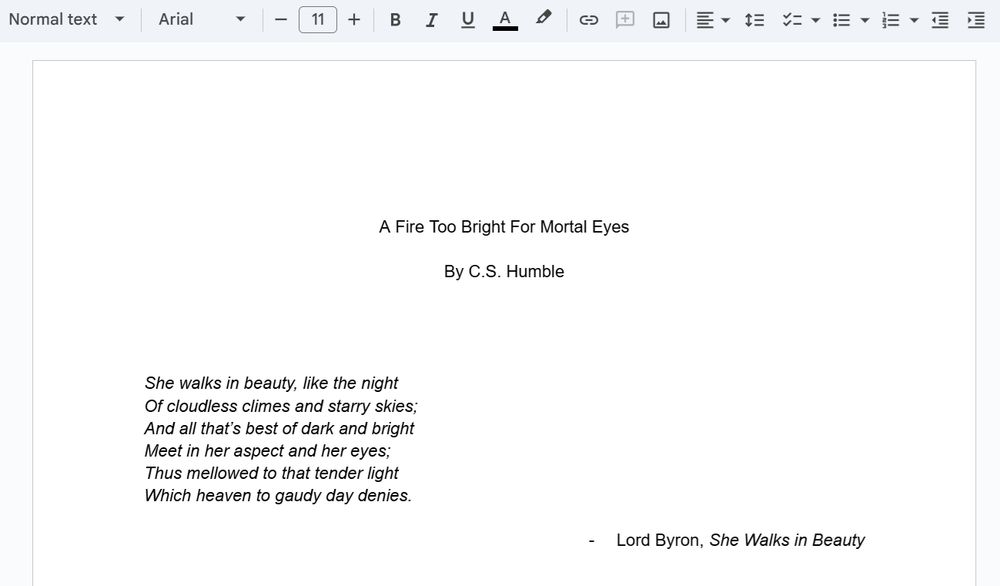Click the line 'Which heaven to gaudy day denies.'
The width and height of the screenshot is (1000, 586).
pyautogui.click(x=278, y=495)
